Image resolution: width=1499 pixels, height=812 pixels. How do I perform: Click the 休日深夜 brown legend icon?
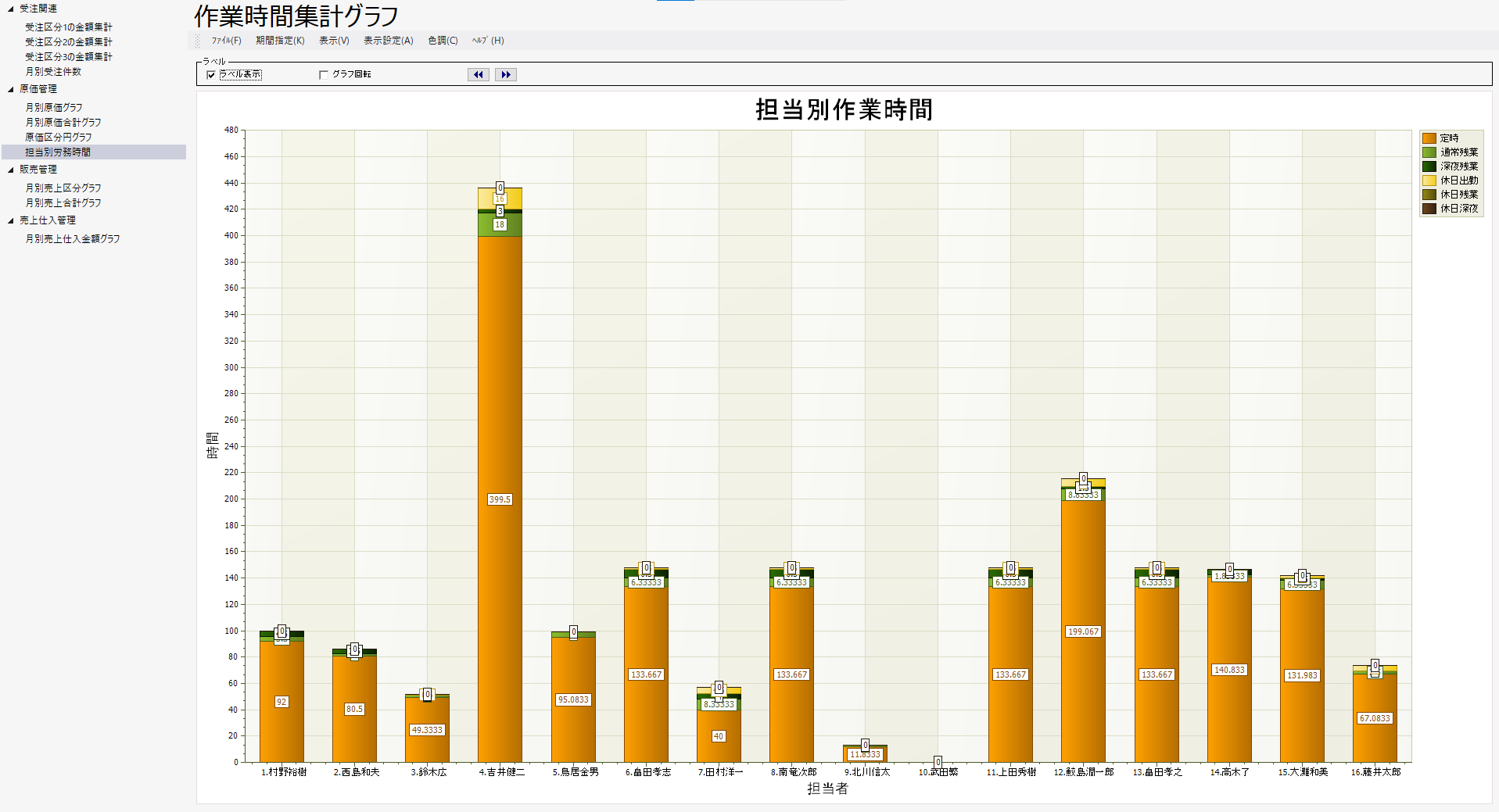pos(1429,209)
